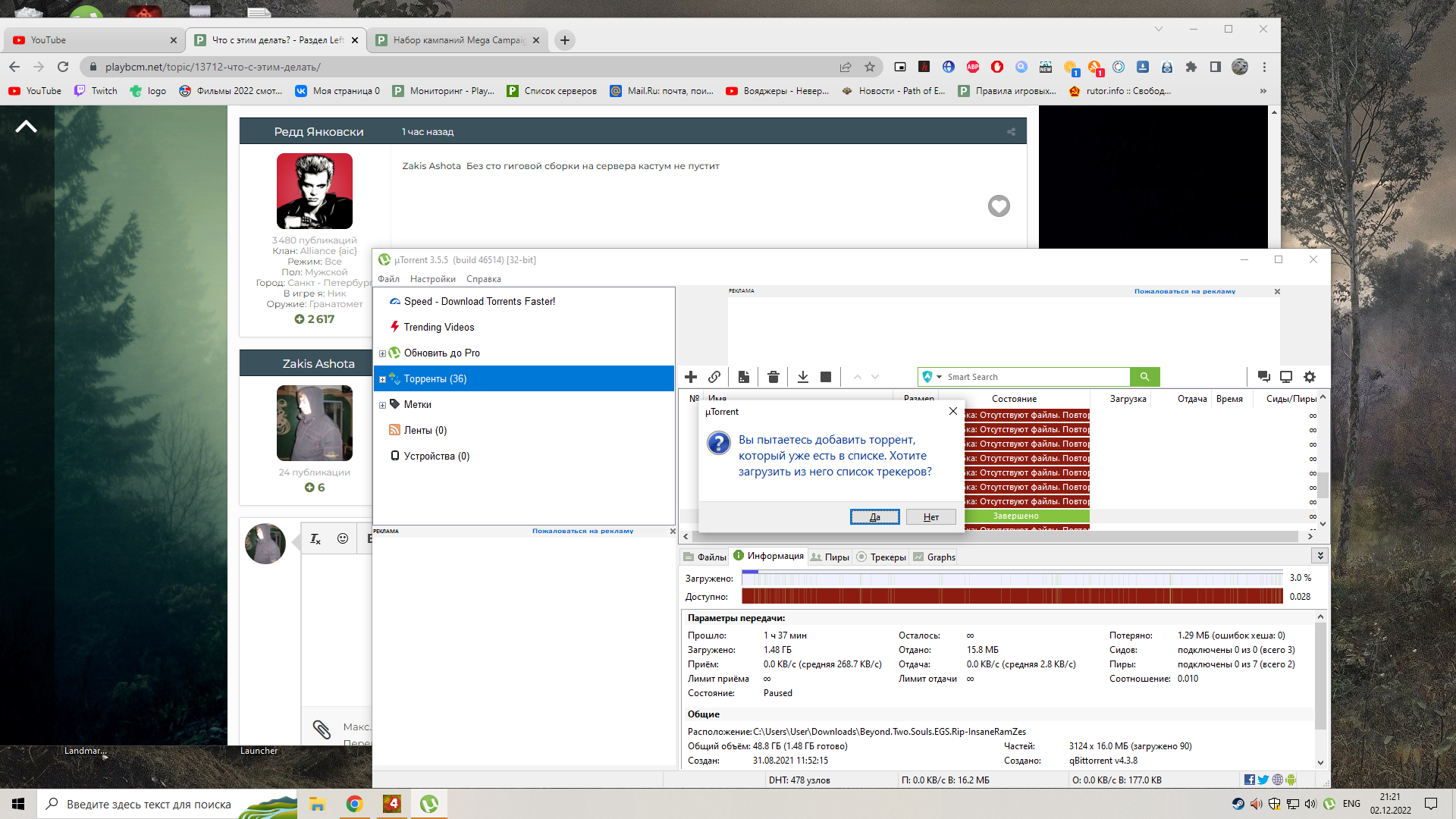Open the Smart Search provider dropdown arrow
The height and width of the screenshot is (819, 1456).
pyautogui.click(x=939, y=377)
